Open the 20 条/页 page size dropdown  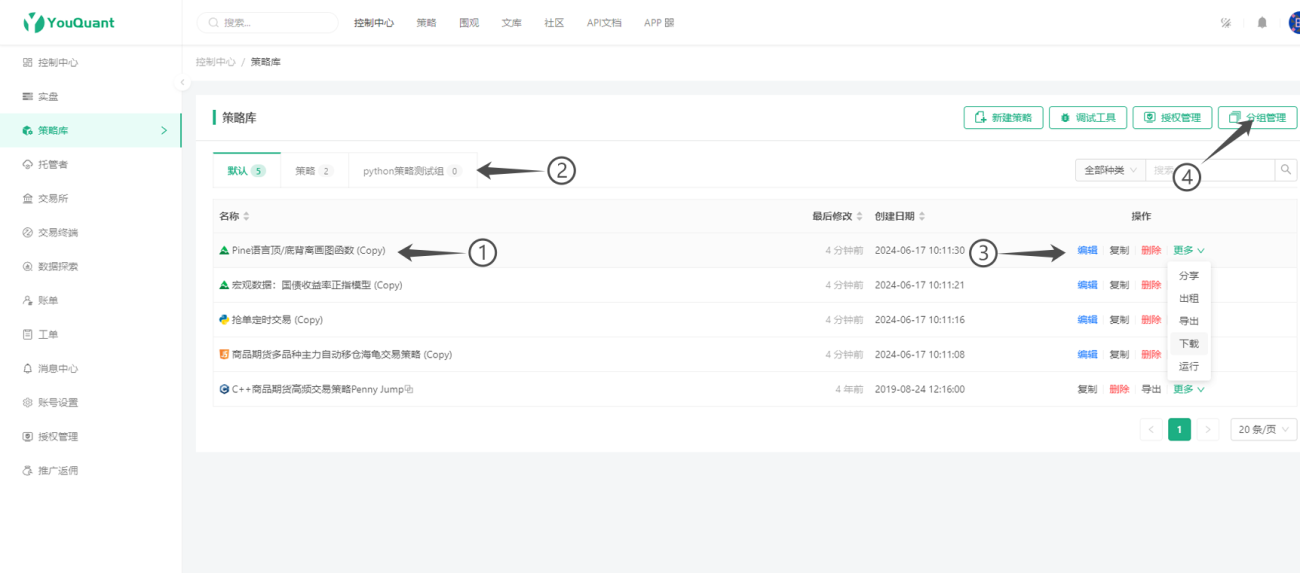[x=1264, y=429]
